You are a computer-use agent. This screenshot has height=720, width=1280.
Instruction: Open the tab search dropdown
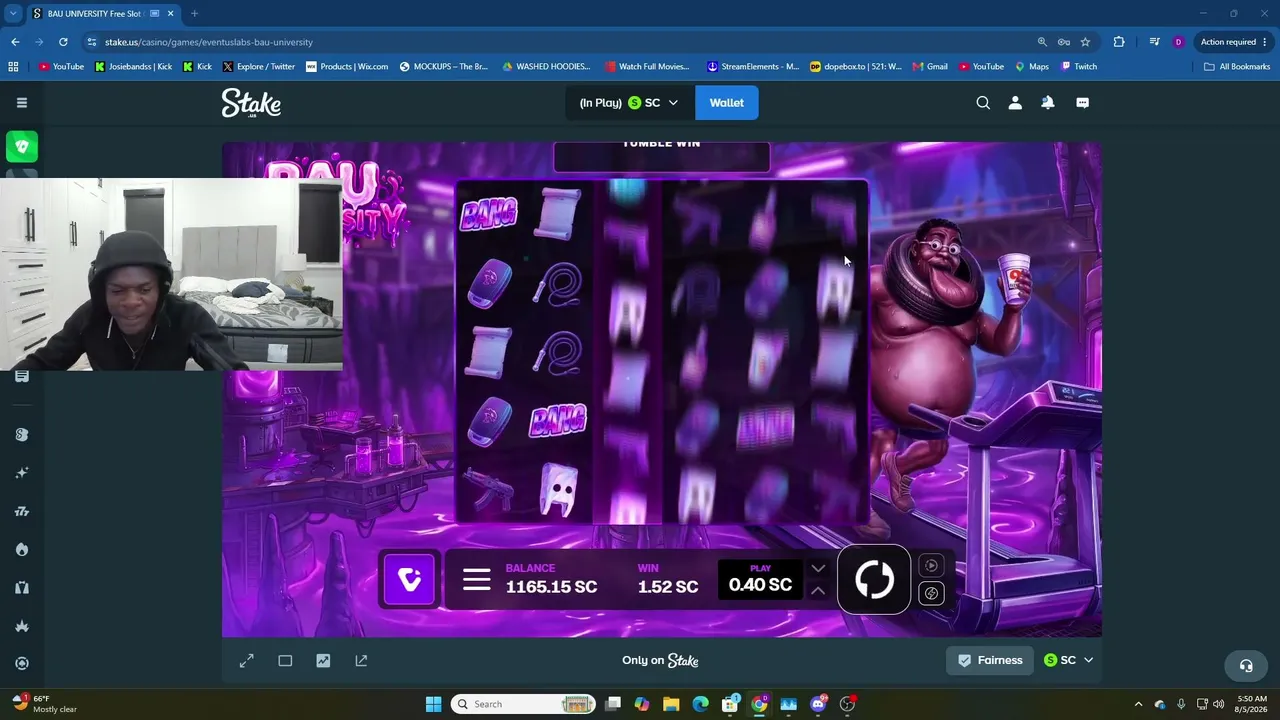(x=13, y=14)
